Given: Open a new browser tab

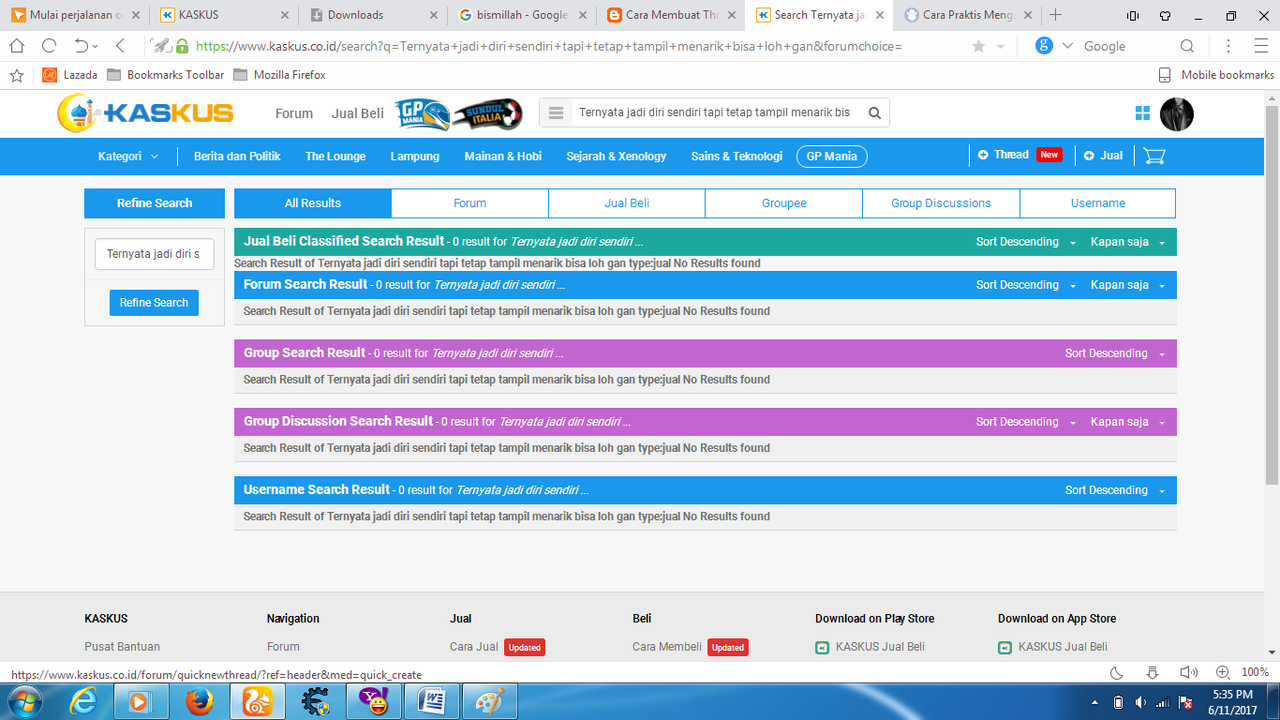Looking at the screenshot, I should (x=1056, y=15).
